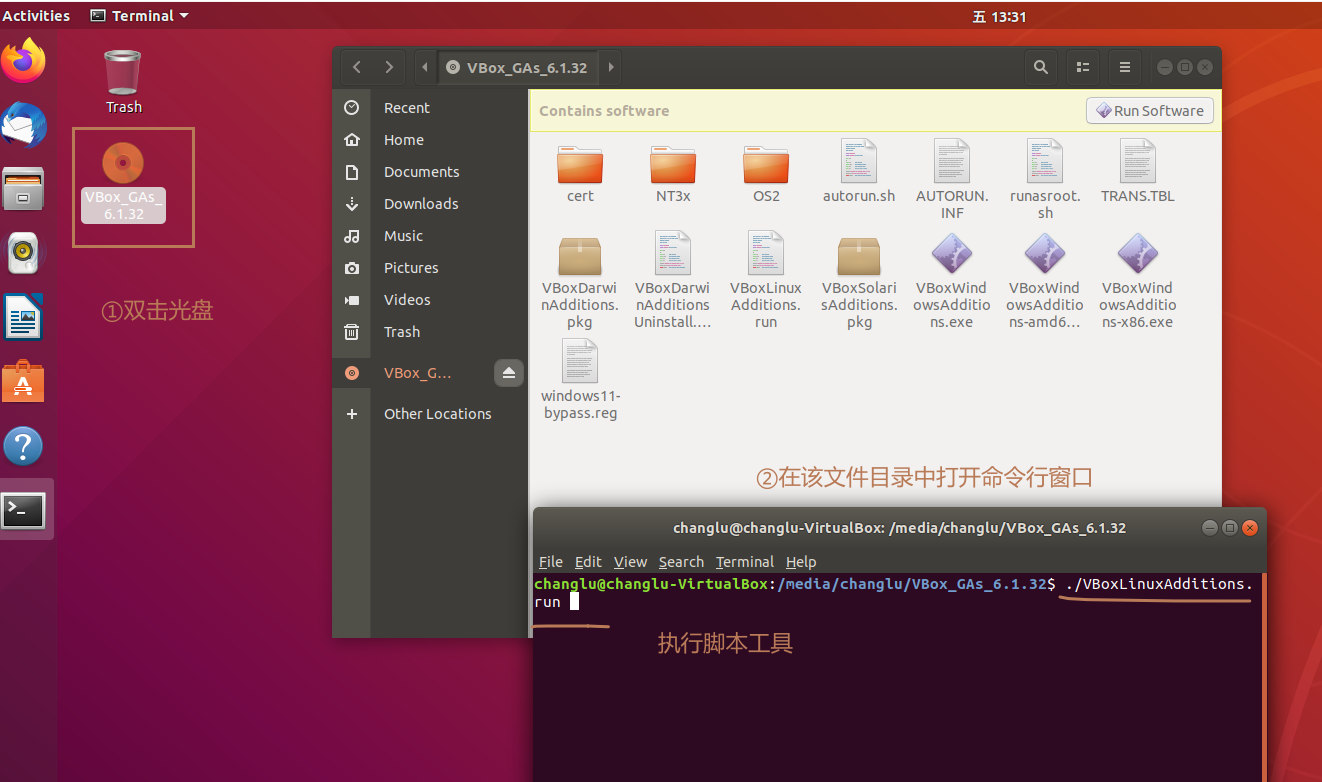Select the Terminal icon in dock
The width and height of the screenshot is (1322, 782).
click(x=23, y=510)
